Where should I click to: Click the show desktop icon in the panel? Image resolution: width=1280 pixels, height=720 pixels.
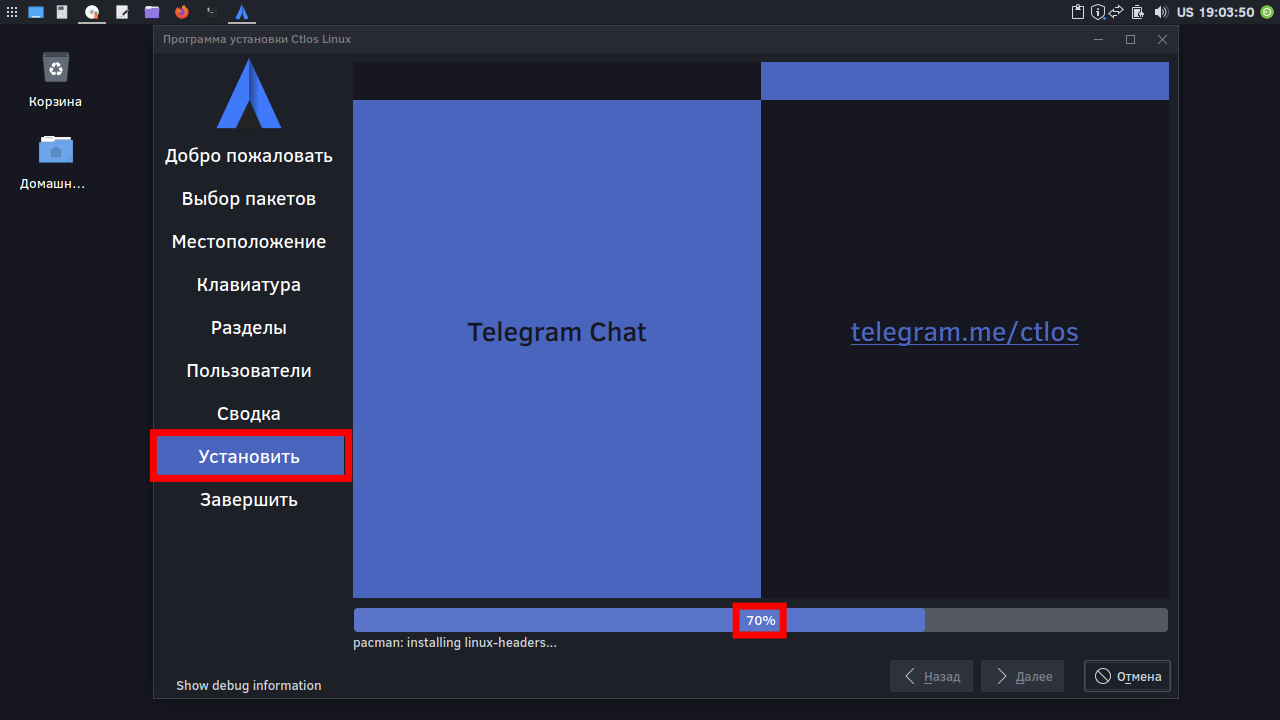point(36,12)
